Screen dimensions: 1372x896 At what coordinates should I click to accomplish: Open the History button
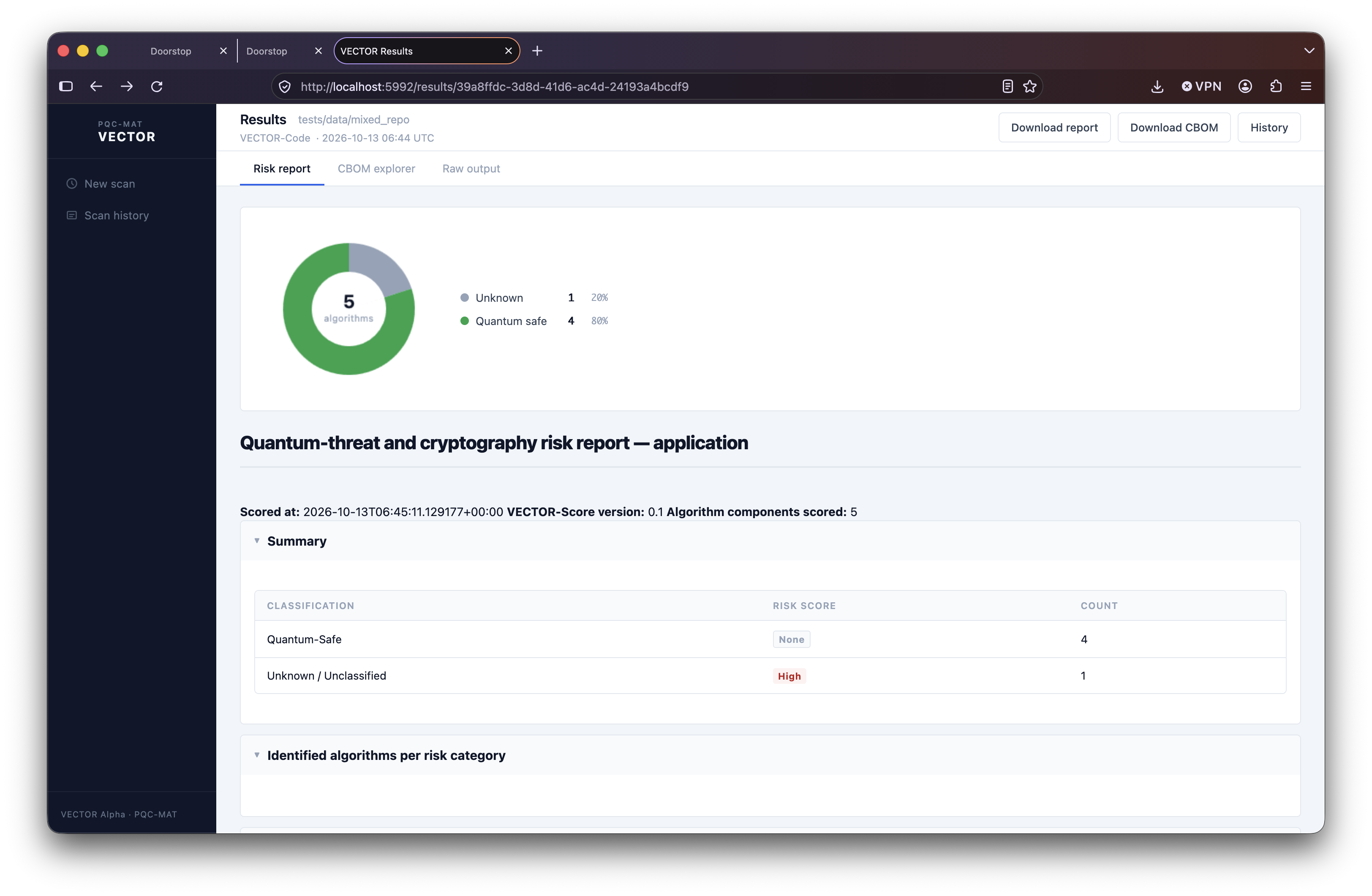1269,128
